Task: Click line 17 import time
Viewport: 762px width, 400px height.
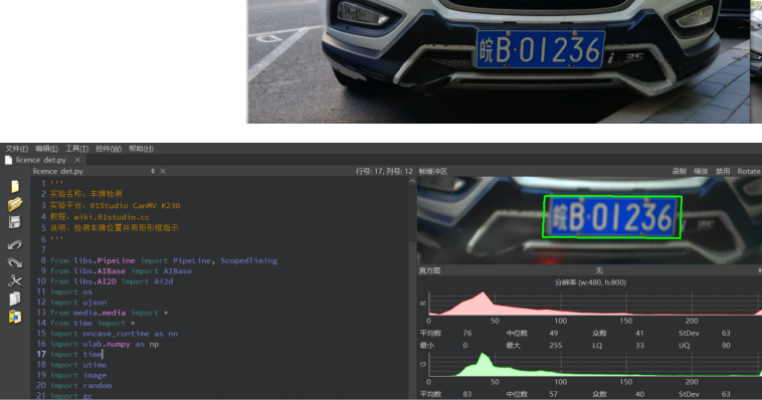Action: [76, 354]
